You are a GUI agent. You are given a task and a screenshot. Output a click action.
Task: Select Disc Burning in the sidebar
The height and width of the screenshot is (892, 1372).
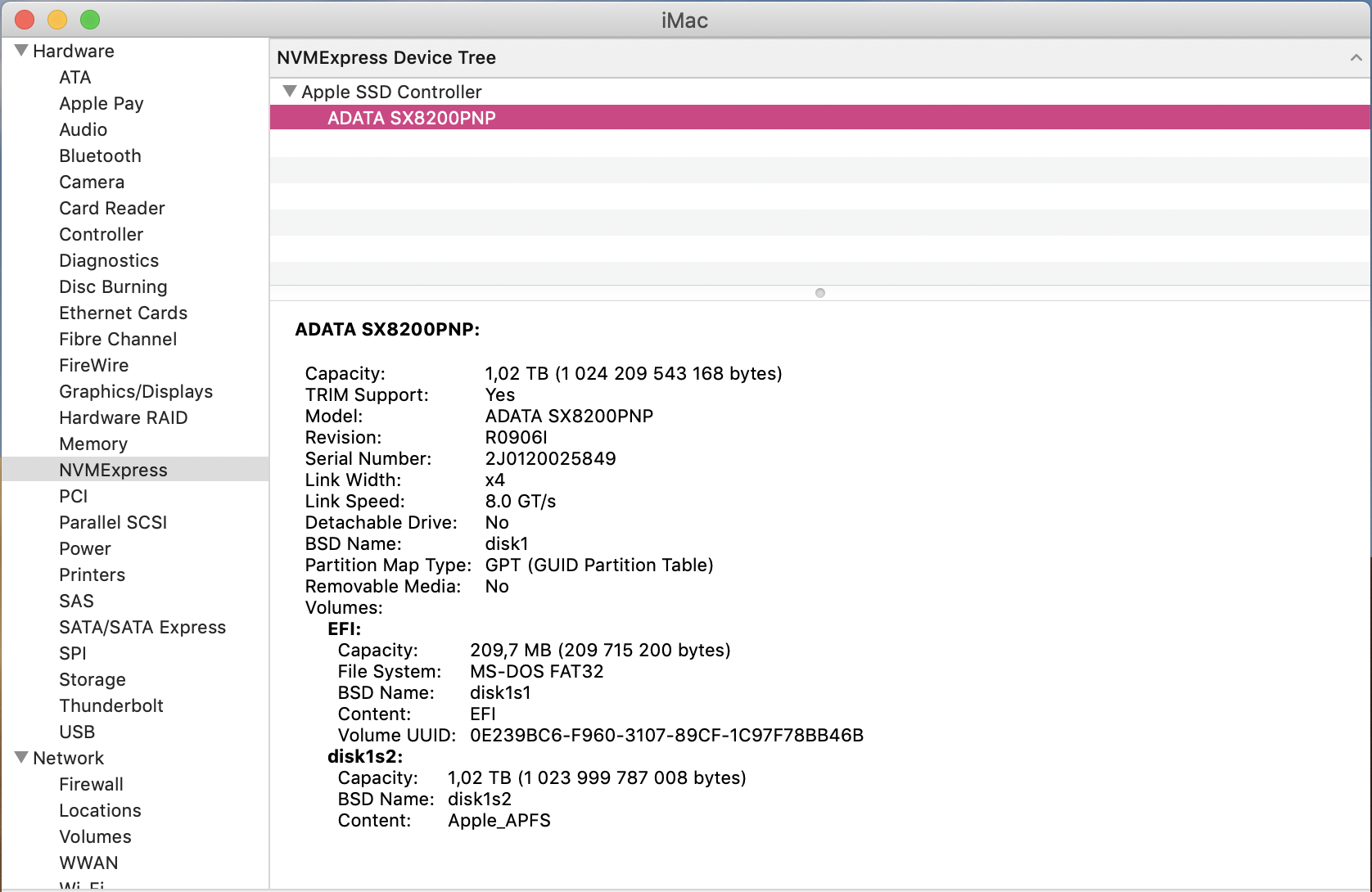click(113, 286)
